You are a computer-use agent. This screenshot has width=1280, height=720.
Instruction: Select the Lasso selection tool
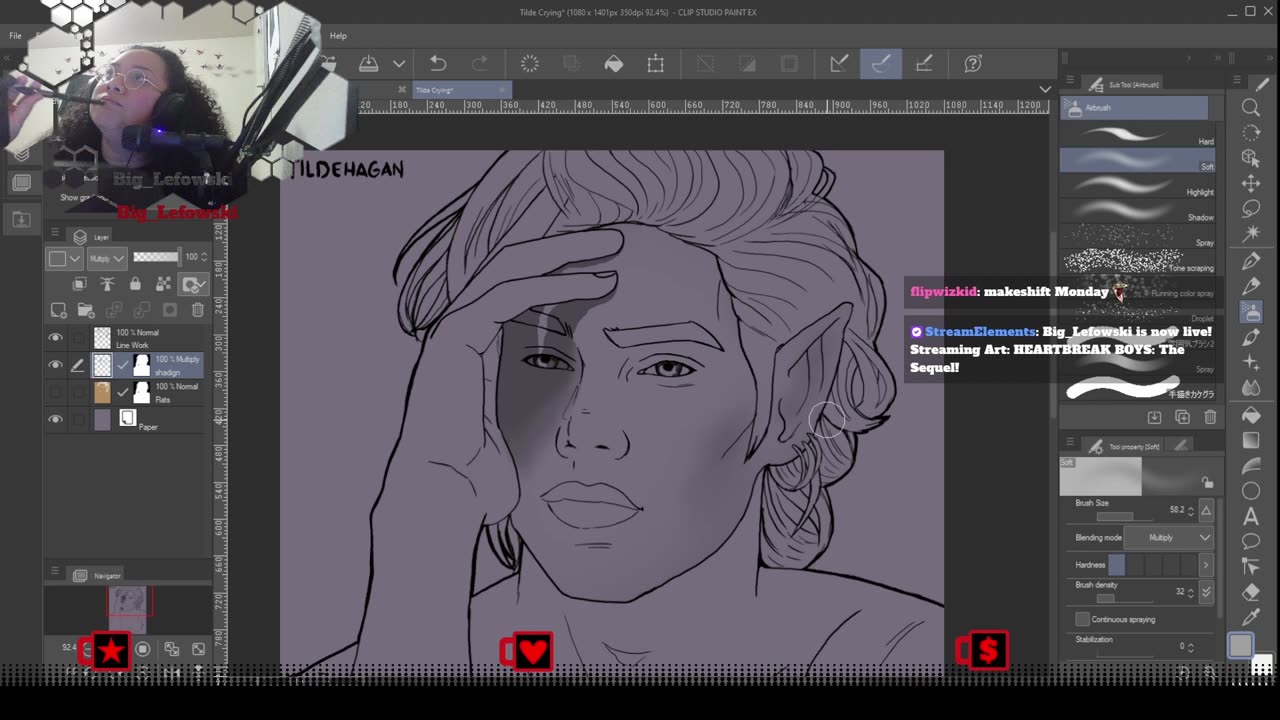click(x=1251, y=209)
